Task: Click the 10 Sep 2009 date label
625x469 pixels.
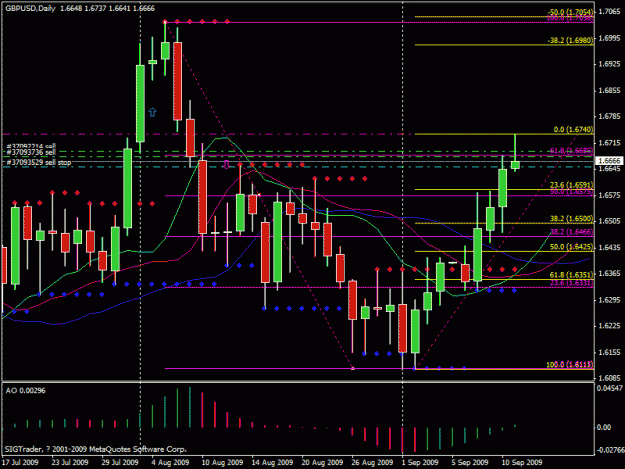Action: tap(522, 462)
